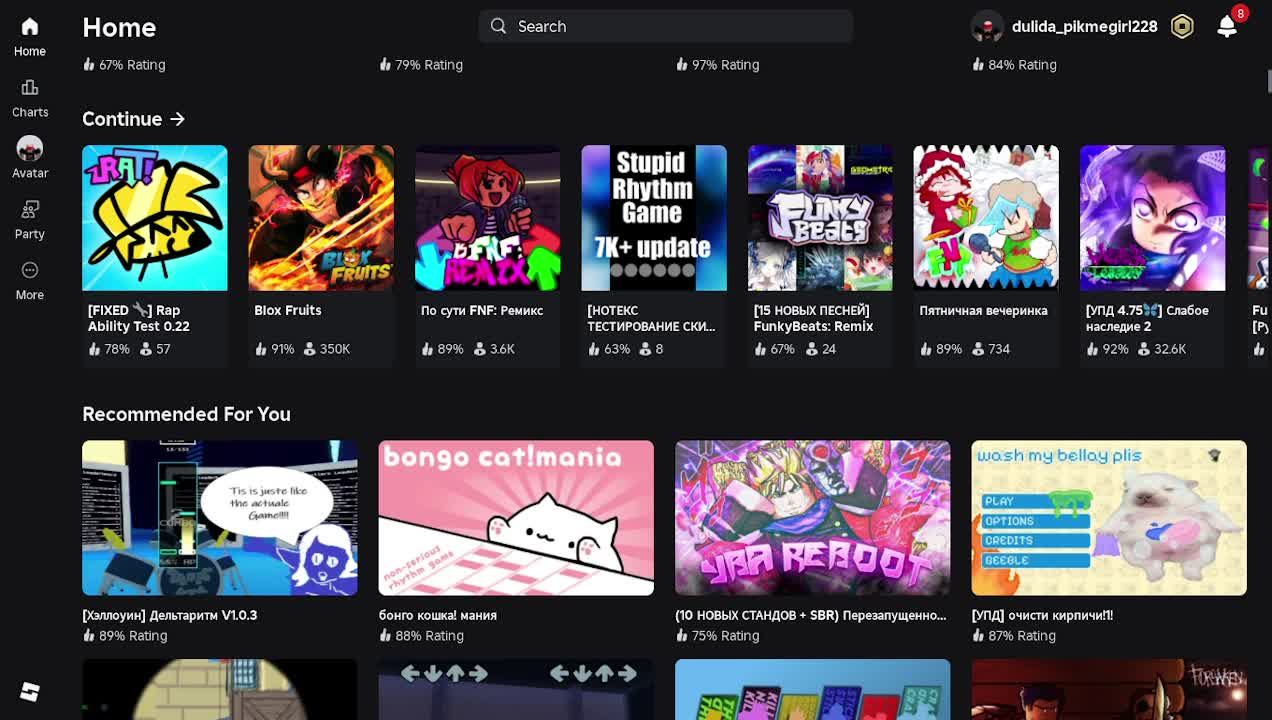
Task: Click the dulida_pikmegirl228 profile avatar
Action: pos(987,27)
